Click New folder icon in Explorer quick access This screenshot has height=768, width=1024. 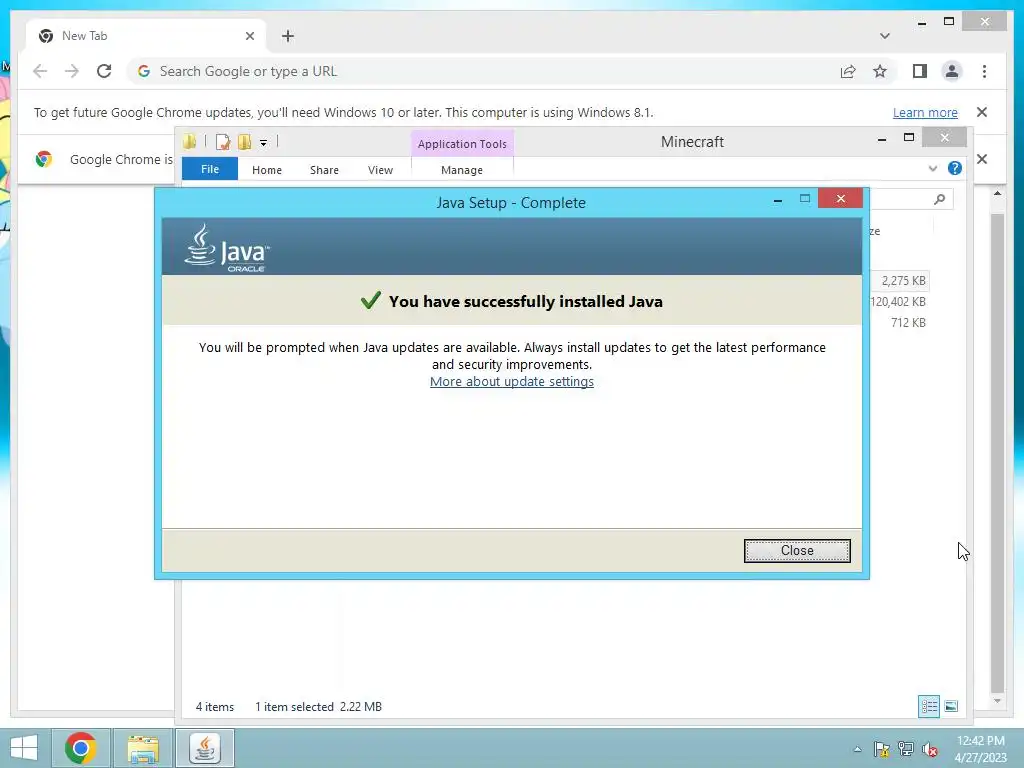pos(245,142)
